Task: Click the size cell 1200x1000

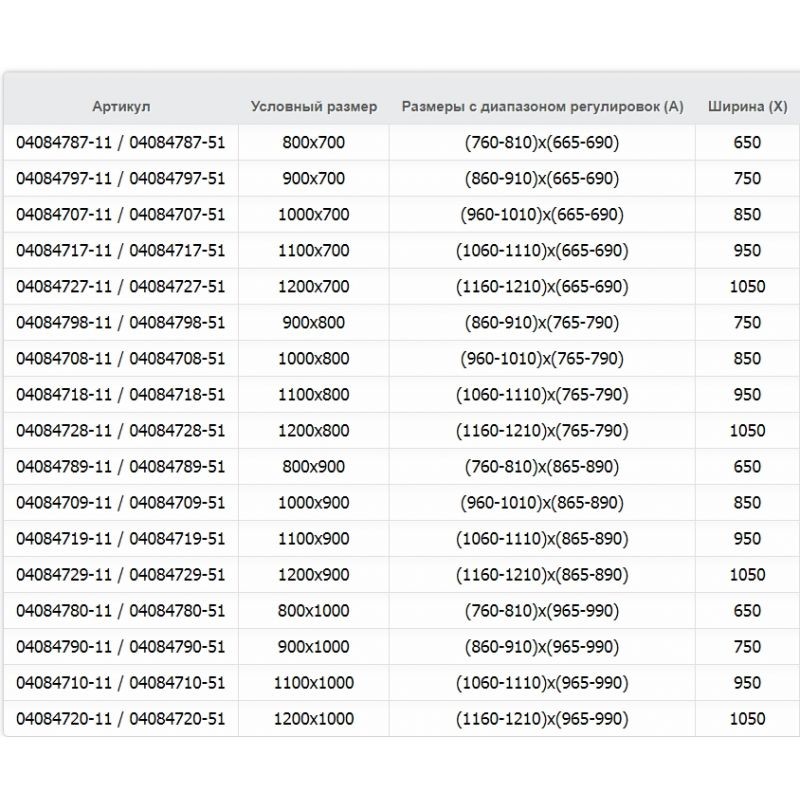Action: click(314, 719)
